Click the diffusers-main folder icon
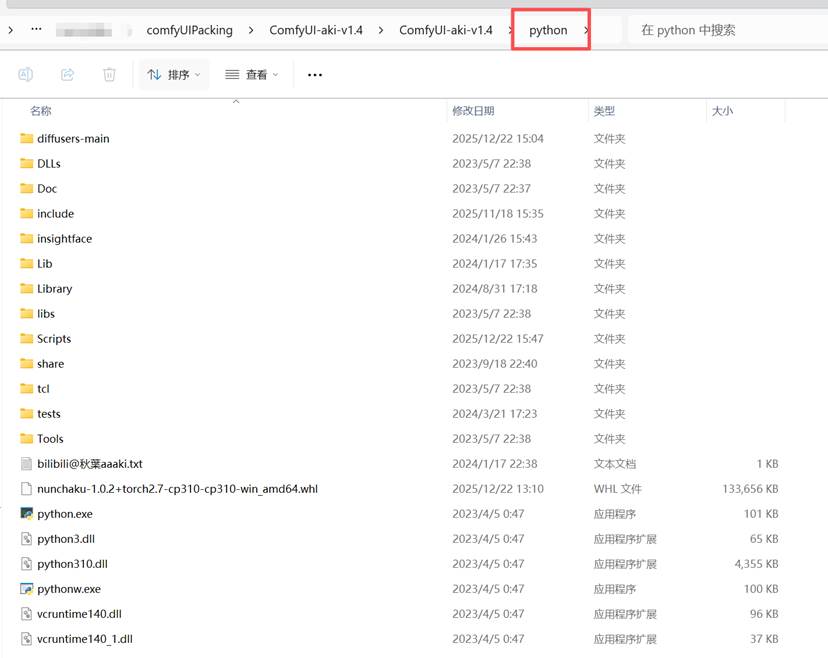Image resolution: width=828 pixels, height=658 pixels. (27, 139)
